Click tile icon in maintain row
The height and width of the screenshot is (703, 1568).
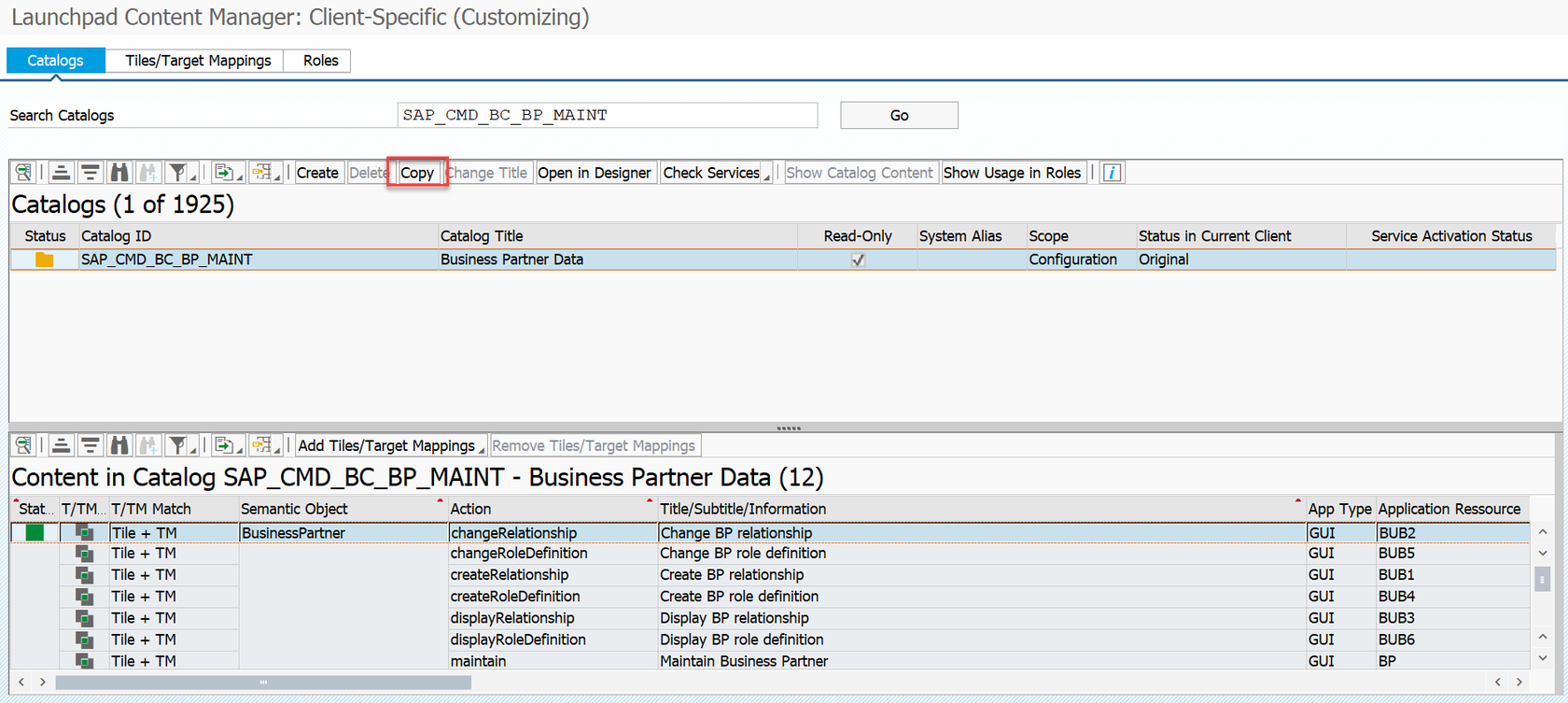pos(84,661)
